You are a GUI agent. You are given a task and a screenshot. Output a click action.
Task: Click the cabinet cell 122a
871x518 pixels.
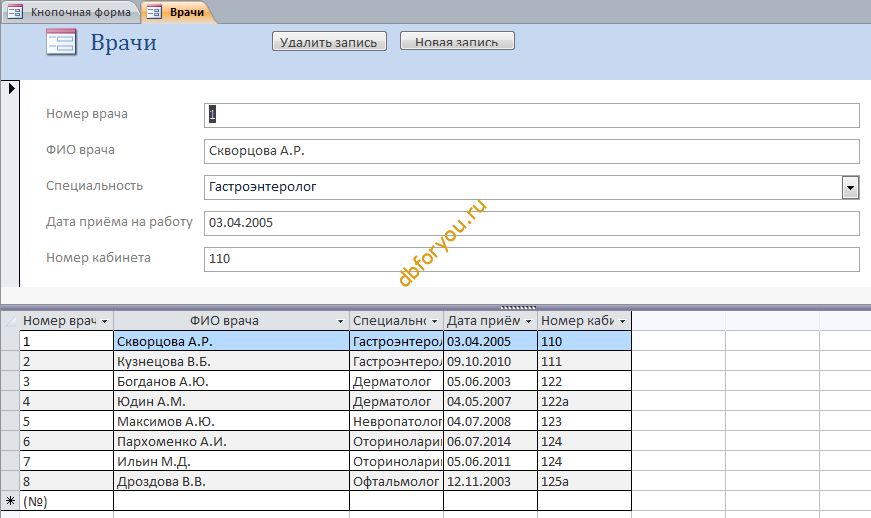[584, 401]
